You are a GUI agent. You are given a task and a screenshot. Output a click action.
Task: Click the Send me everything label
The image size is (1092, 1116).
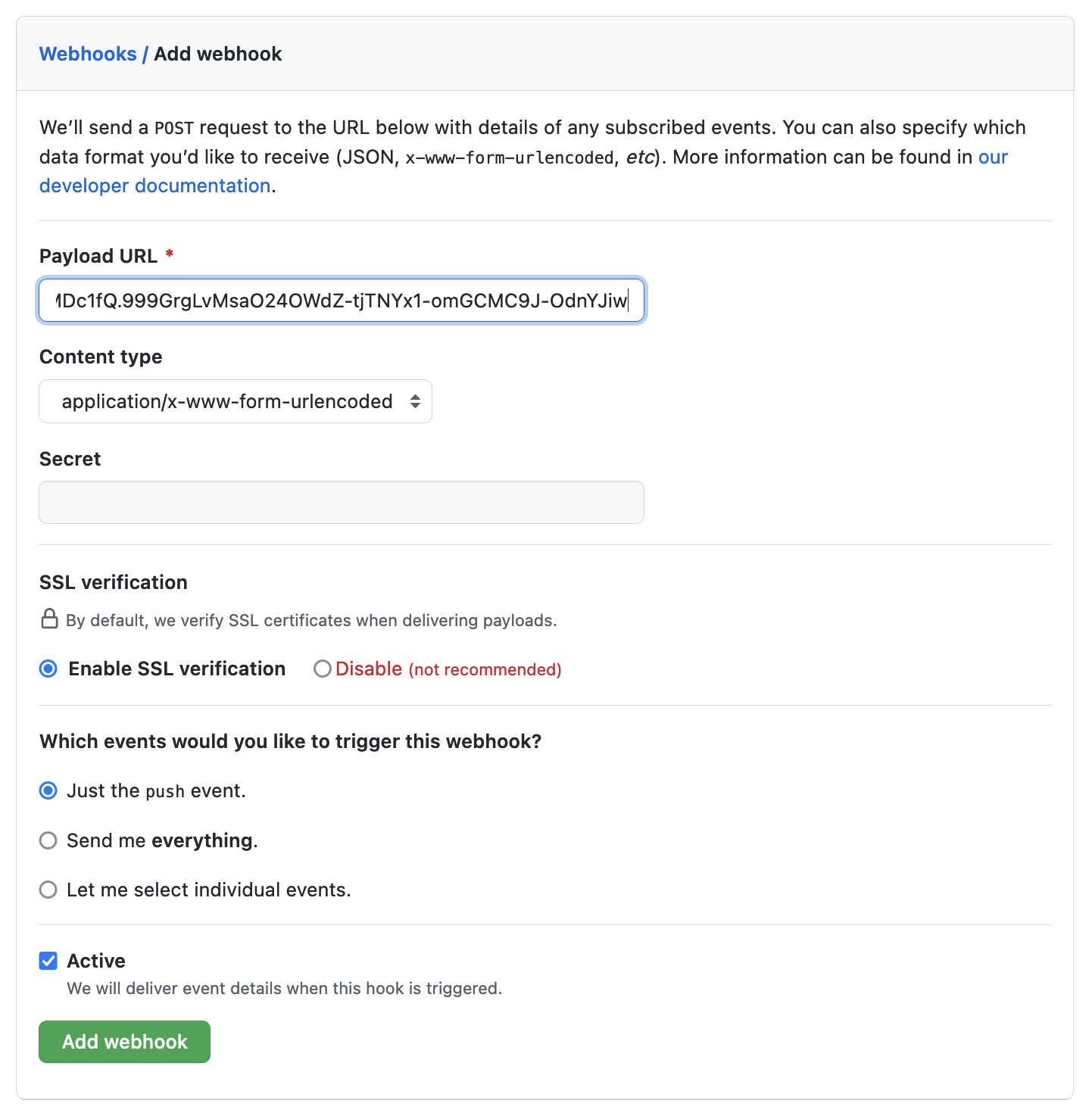162,840
